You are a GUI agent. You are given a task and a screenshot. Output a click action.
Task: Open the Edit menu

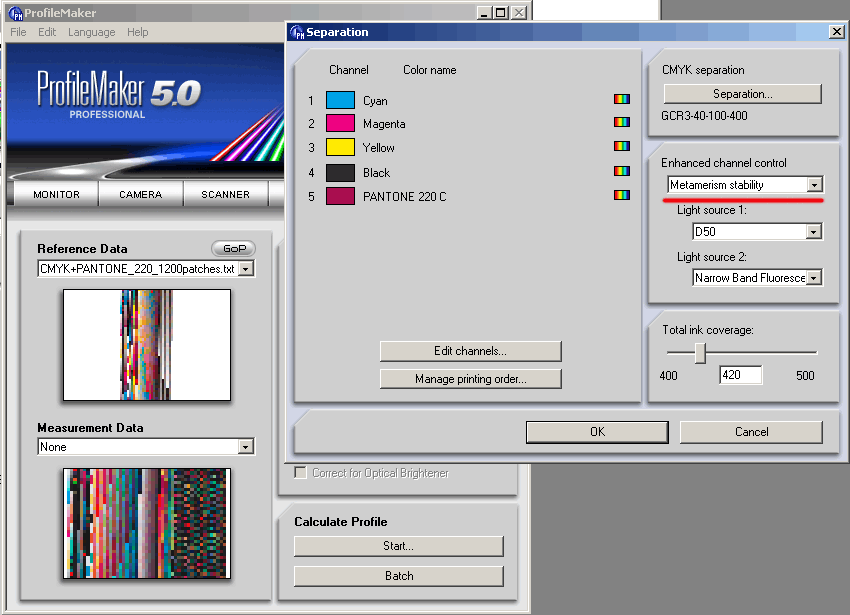(47, 32)
